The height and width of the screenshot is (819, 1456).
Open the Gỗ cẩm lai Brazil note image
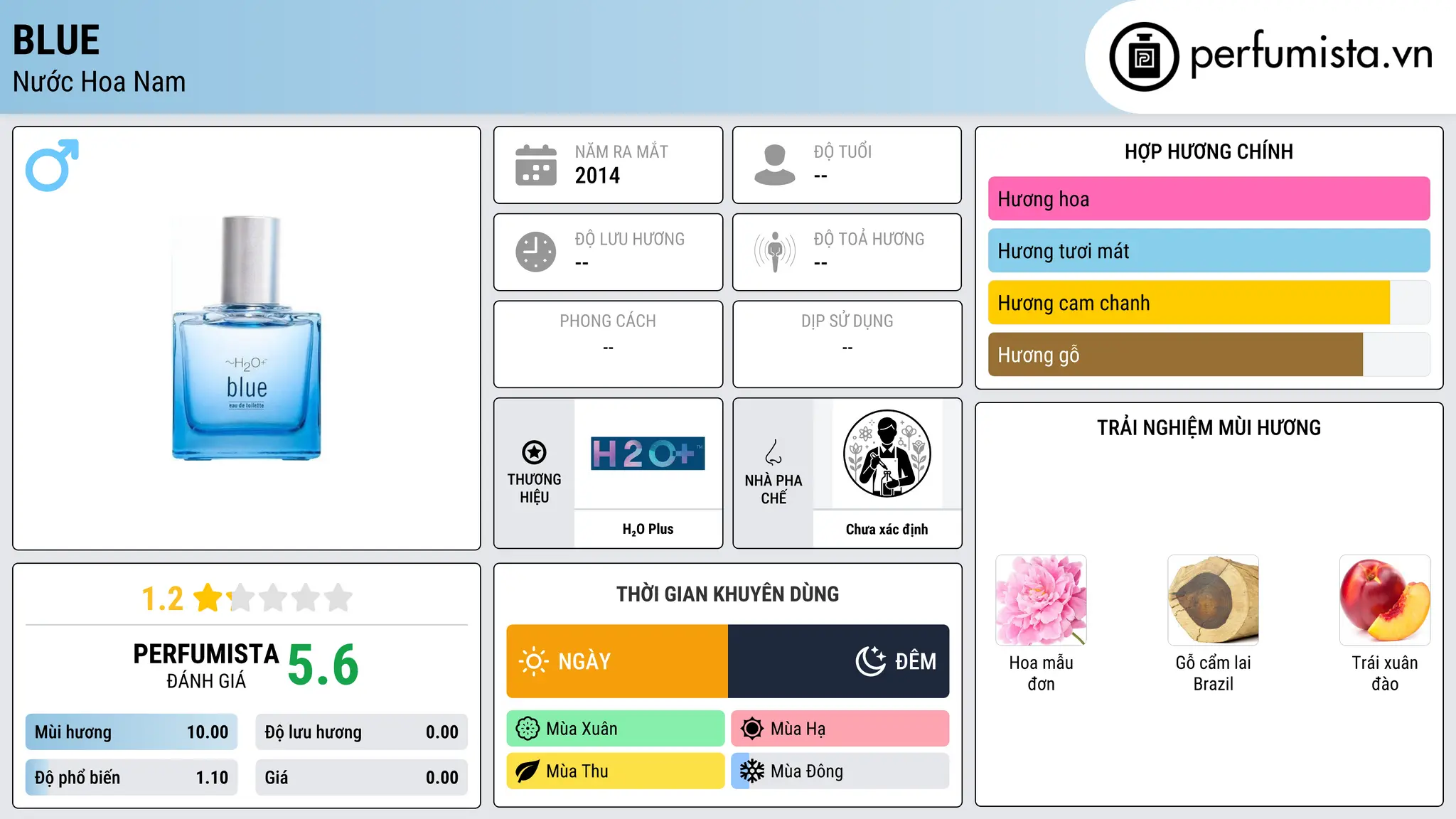tap(1213, 600)
